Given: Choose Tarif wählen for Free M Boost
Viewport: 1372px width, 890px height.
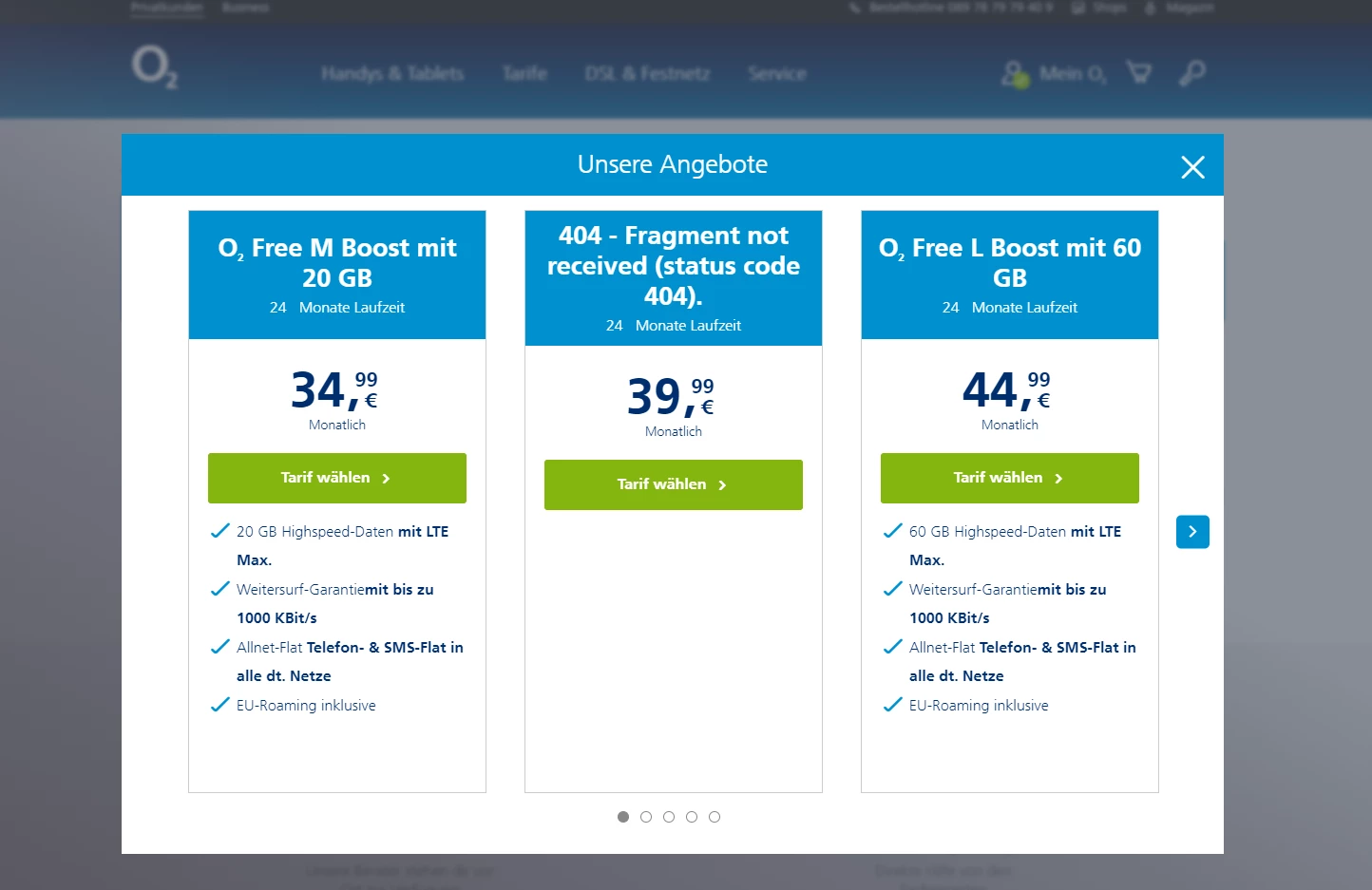Looking at the screenshot, I should [337, 478].
